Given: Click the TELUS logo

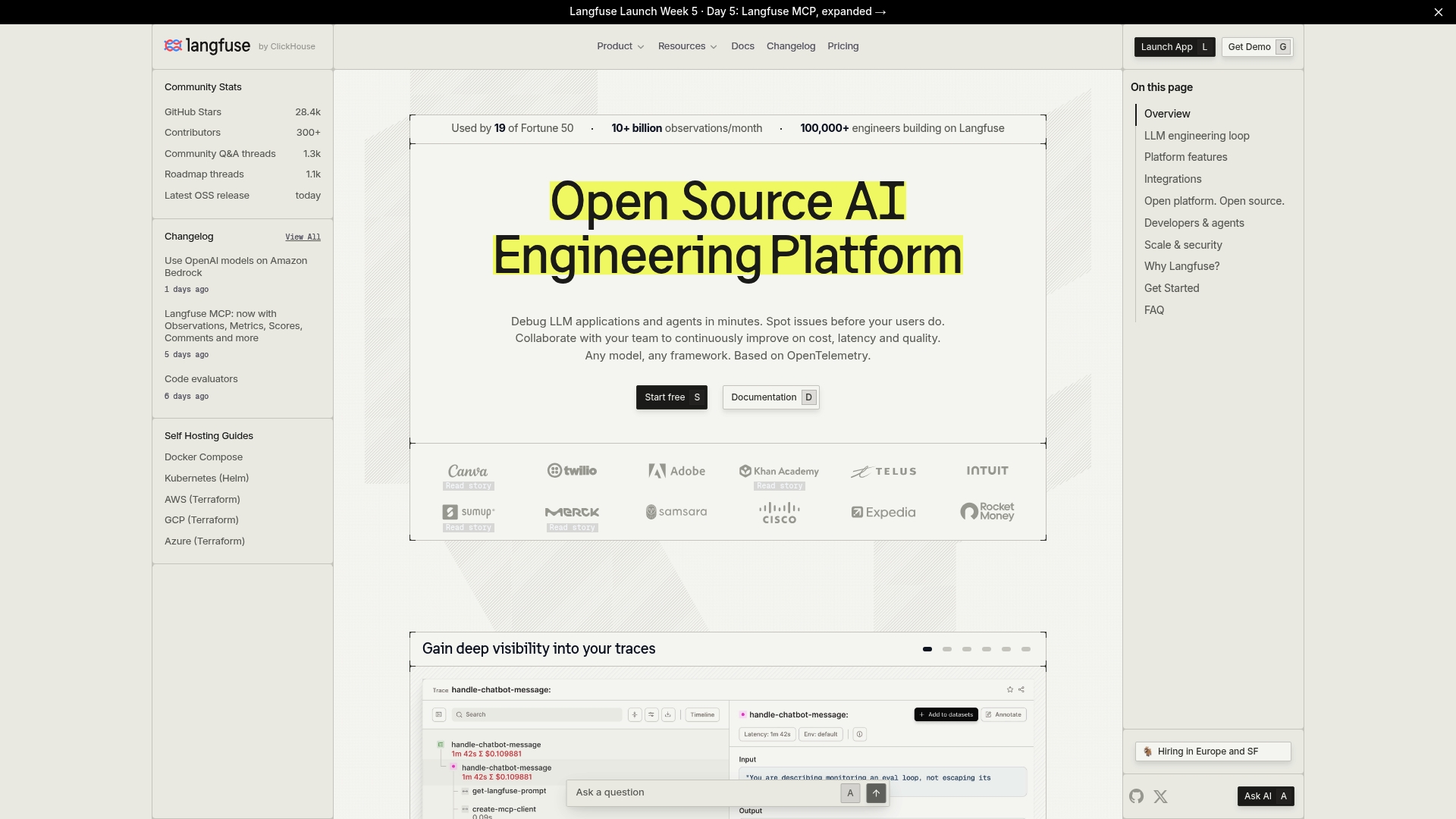Looking at the screenshot, I should [883, 472].
